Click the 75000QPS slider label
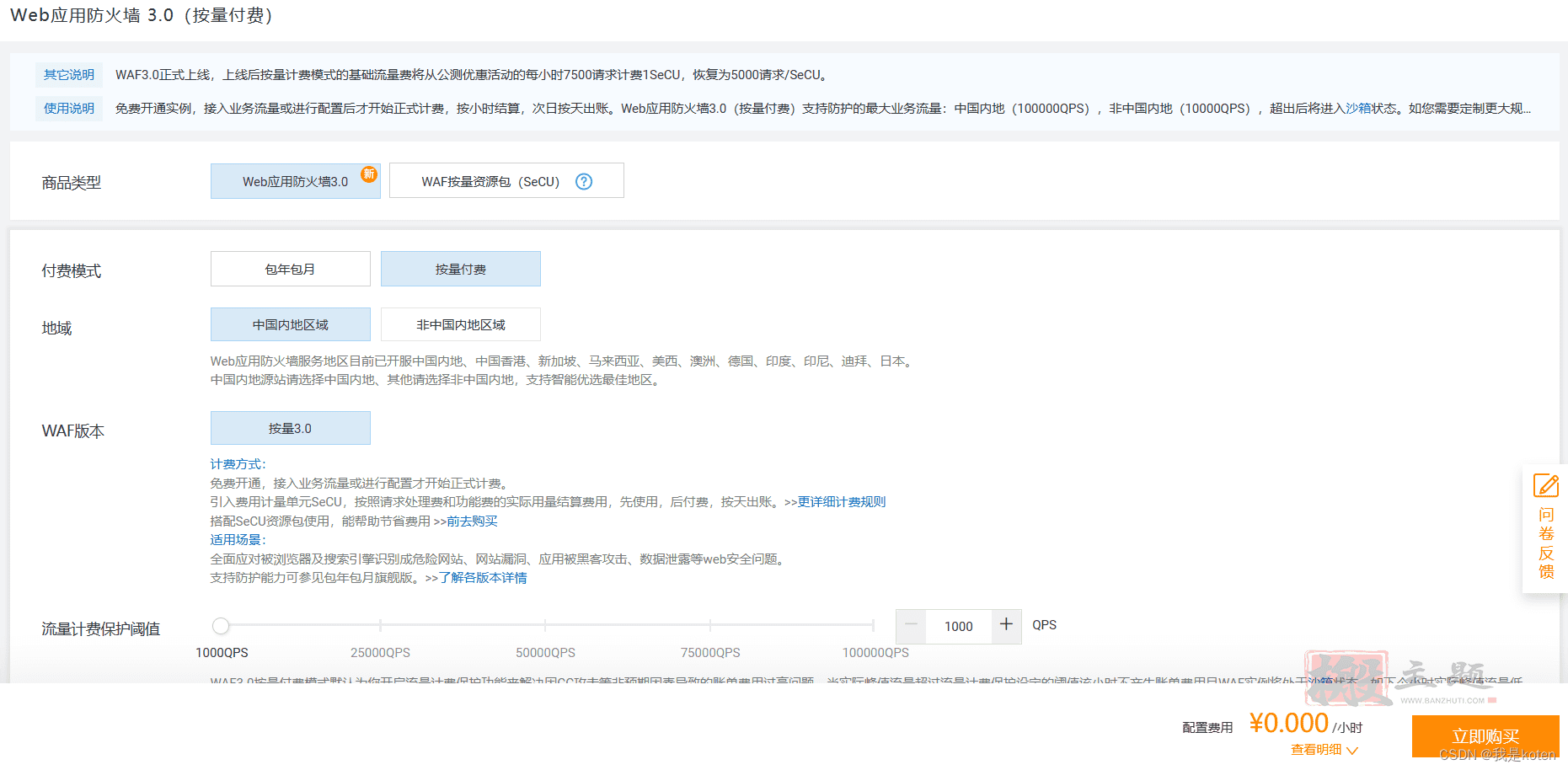Screen dimensions: 1568x770 point(710,653)
